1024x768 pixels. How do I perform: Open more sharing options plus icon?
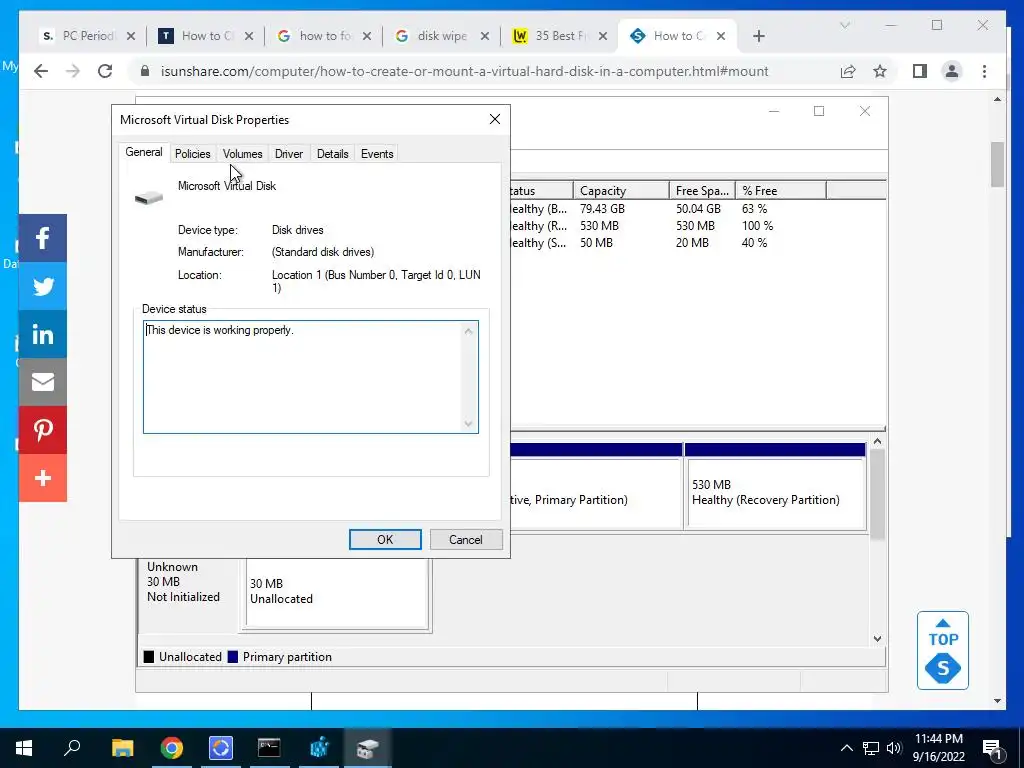42,478
